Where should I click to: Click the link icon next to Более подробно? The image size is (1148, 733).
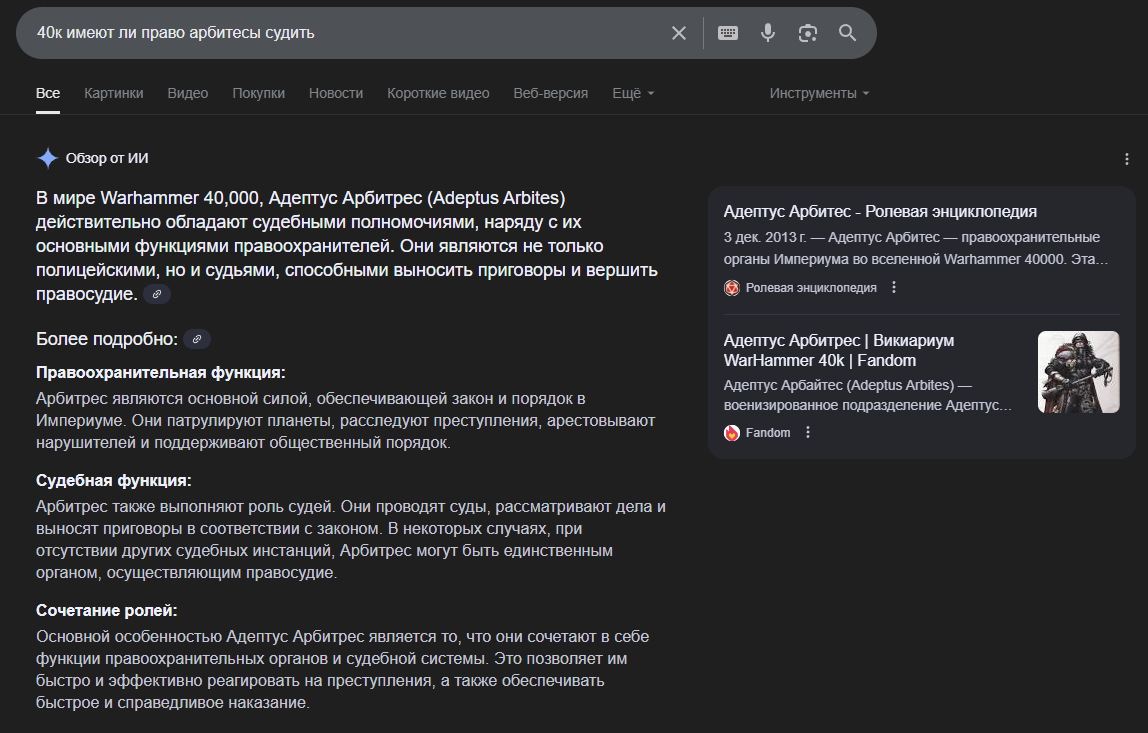pos(196,339)
